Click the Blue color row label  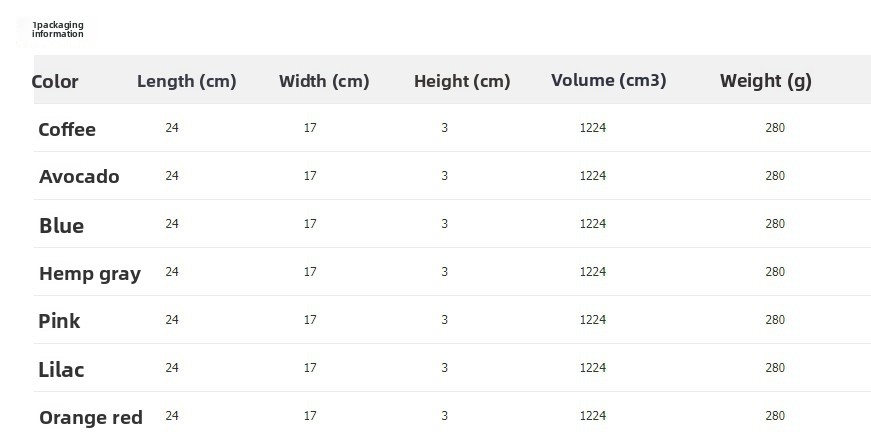pos(61,226)
